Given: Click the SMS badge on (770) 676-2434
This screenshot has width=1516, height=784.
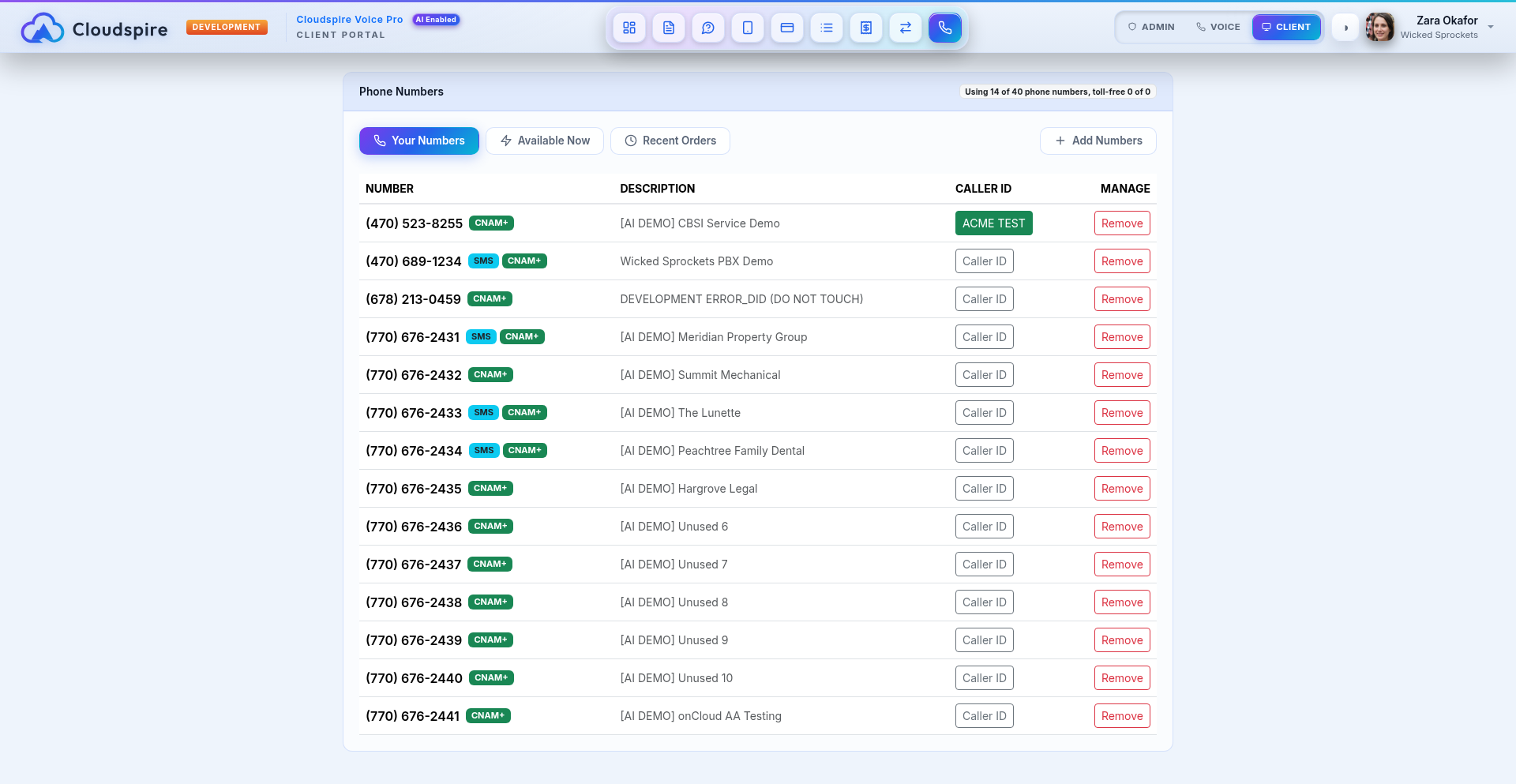Looking at the screenshot, I should tap(484, 451).
